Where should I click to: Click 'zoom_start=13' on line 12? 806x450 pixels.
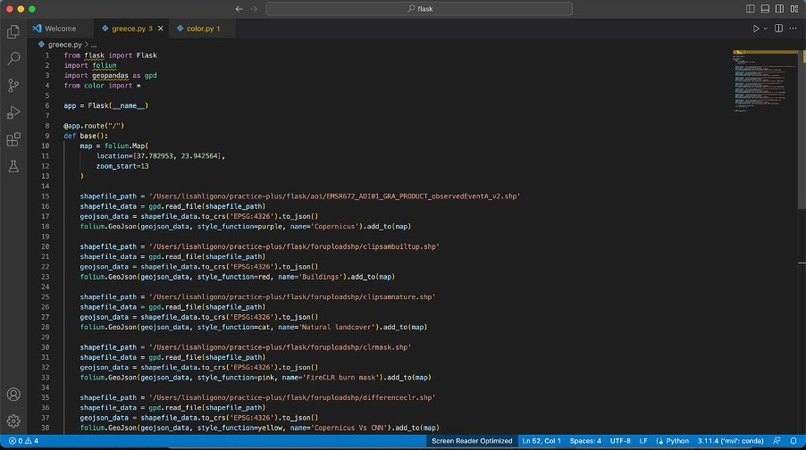point(122,167)
